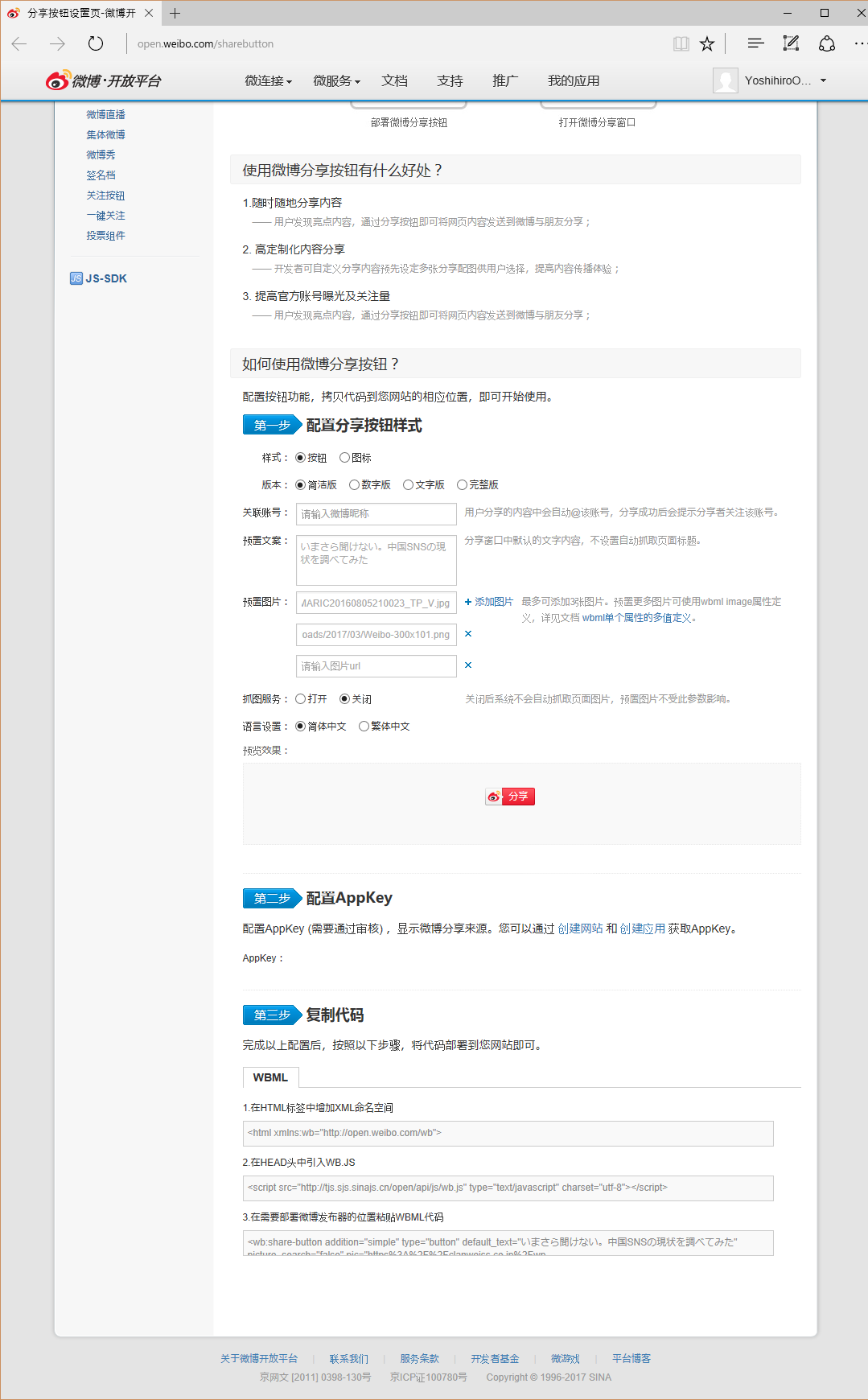Viewport: 868px width, 1400px height.
Task: Click the browser forward arrow
Action: (x=57, y=43)
